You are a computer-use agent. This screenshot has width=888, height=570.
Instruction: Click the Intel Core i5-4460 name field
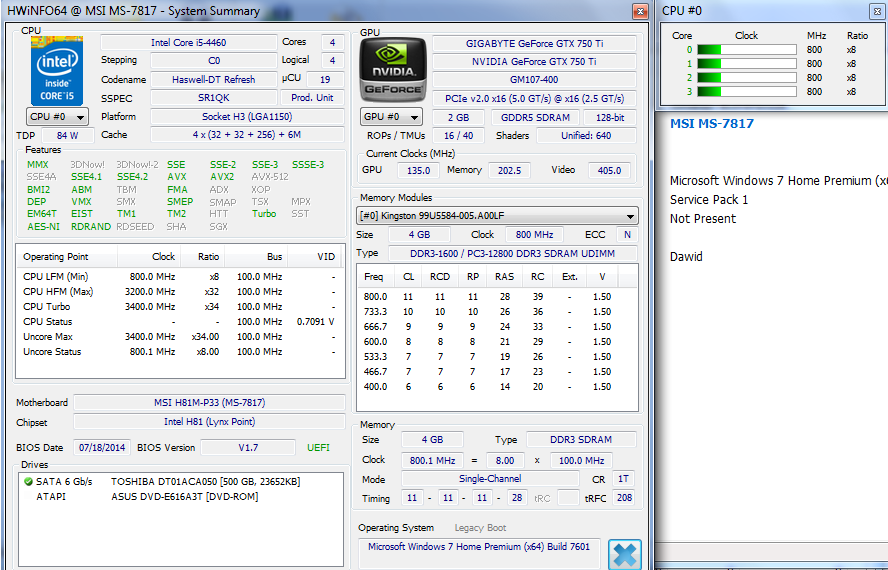[189, 42]
